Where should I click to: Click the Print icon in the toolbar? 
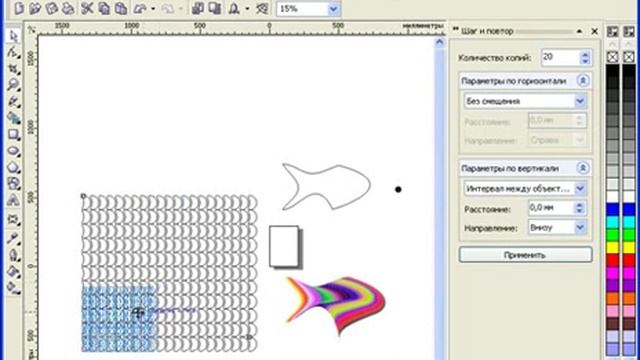68,8
